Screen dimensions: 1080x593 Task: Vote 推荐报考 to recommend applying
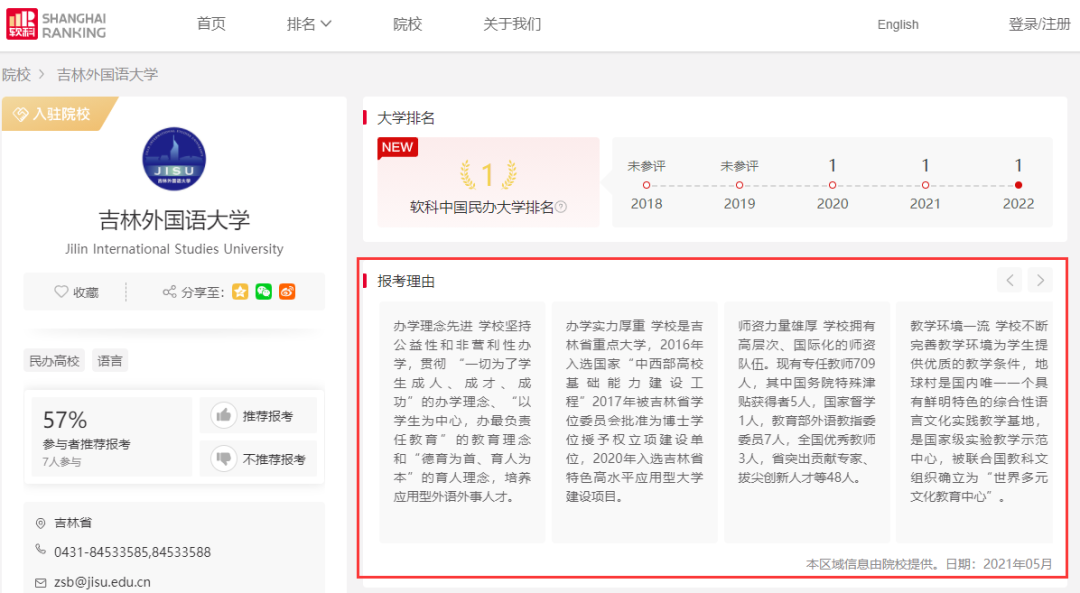pos(258,416)
